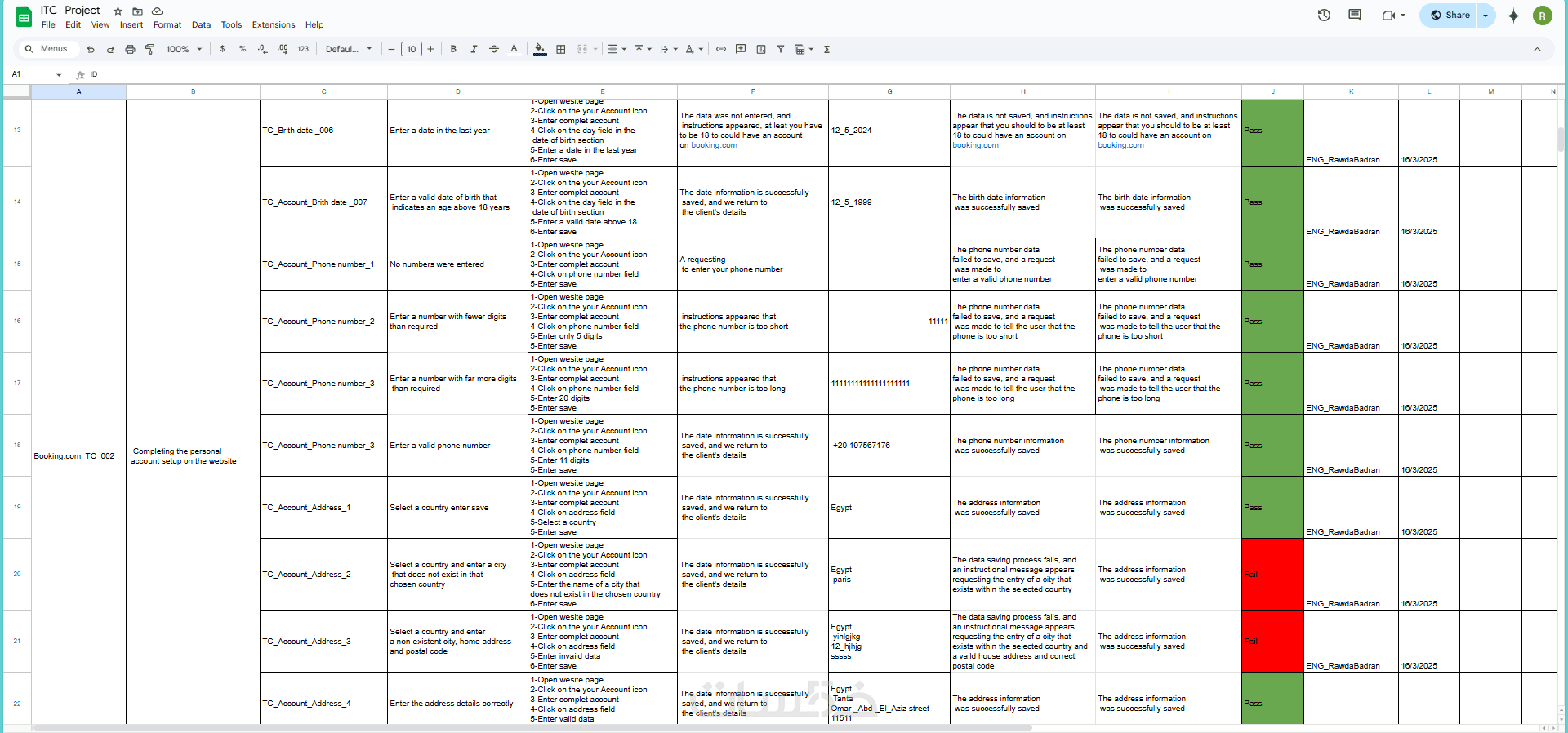Open text wrapping dropdown

point(669,50)
